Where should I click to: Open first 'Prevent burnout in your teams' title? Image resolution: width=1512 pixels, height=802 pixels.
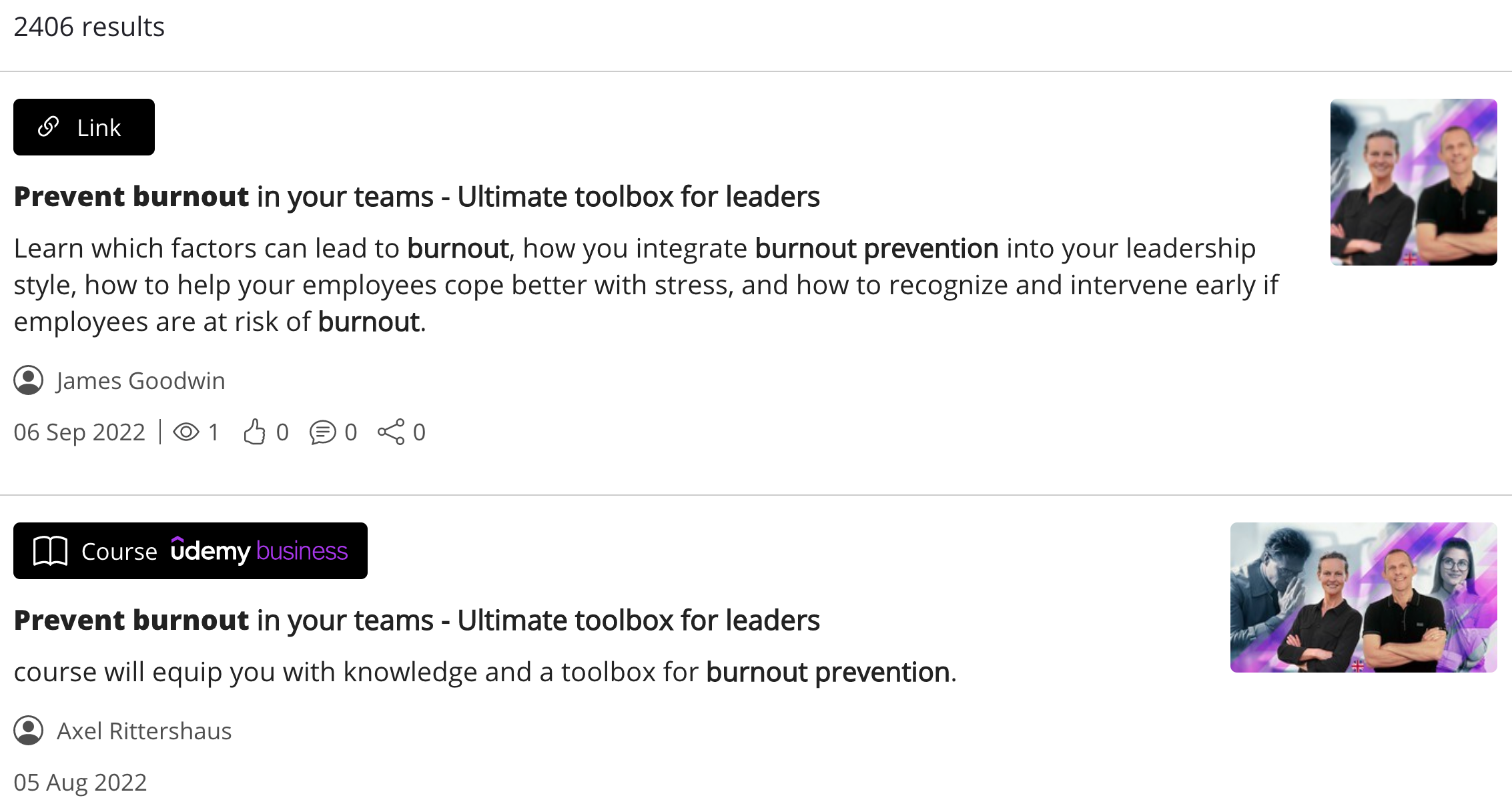coord(416,197)
